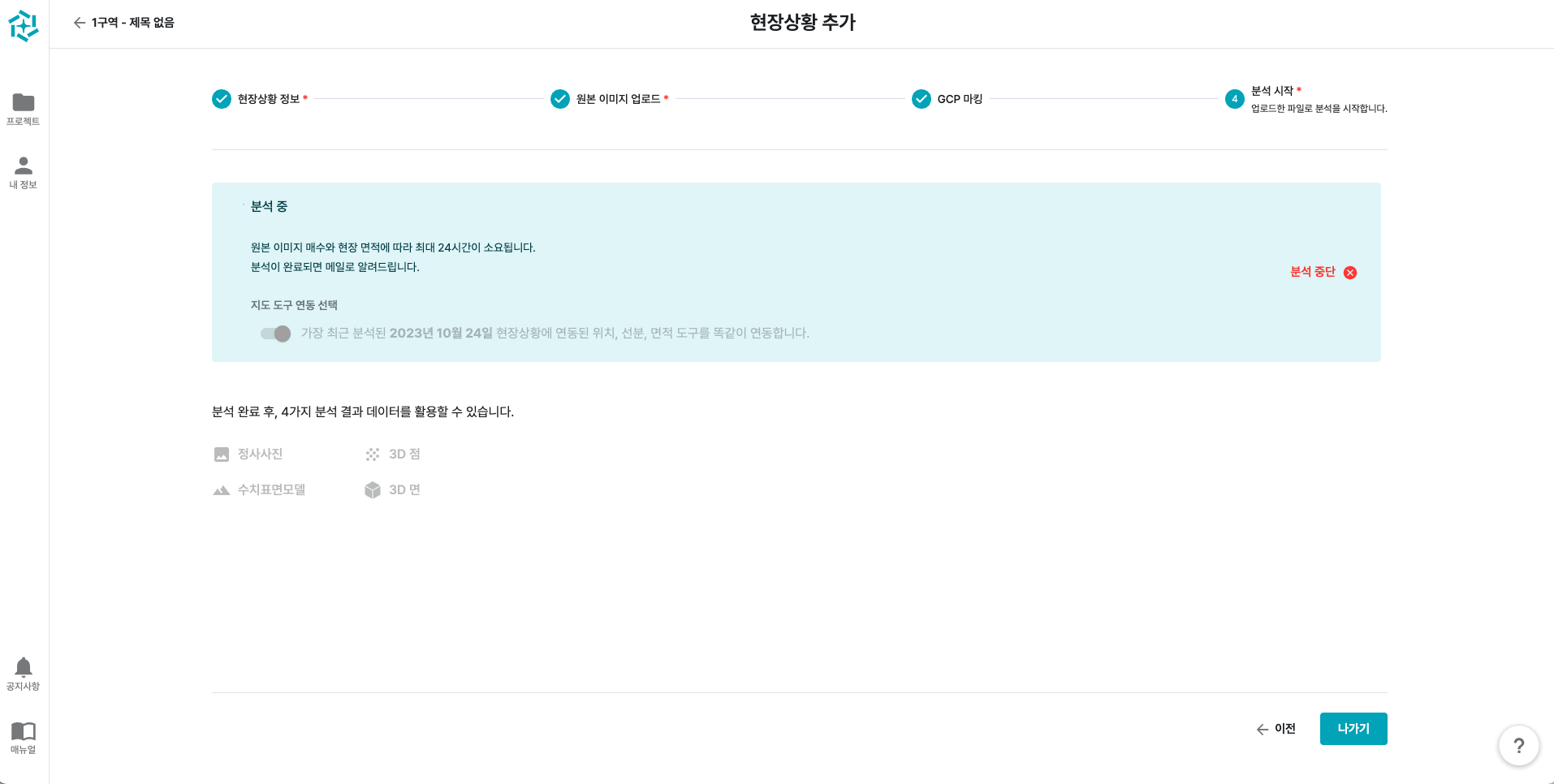
Task: Click the 수치표면모델 terrain icon
Action: tap(222, 490)
